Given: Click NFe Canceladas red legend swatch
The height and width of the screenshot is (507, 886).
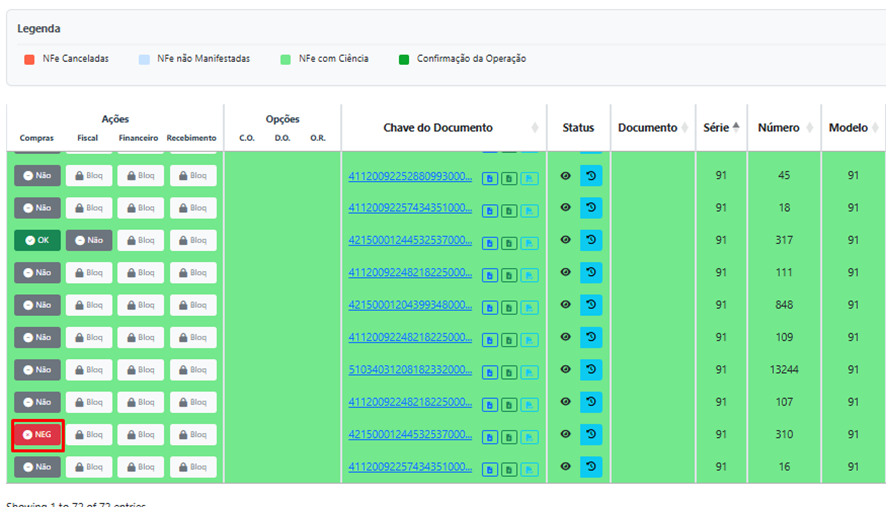Looking at the screenshot, I should coord(29,59).
